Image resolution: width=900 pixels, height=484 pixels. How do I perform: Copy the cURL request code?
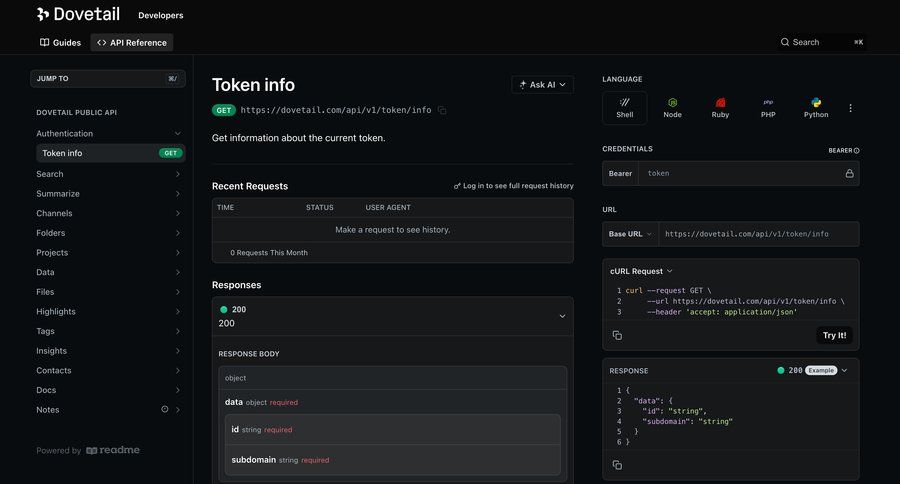coord(617,335)
